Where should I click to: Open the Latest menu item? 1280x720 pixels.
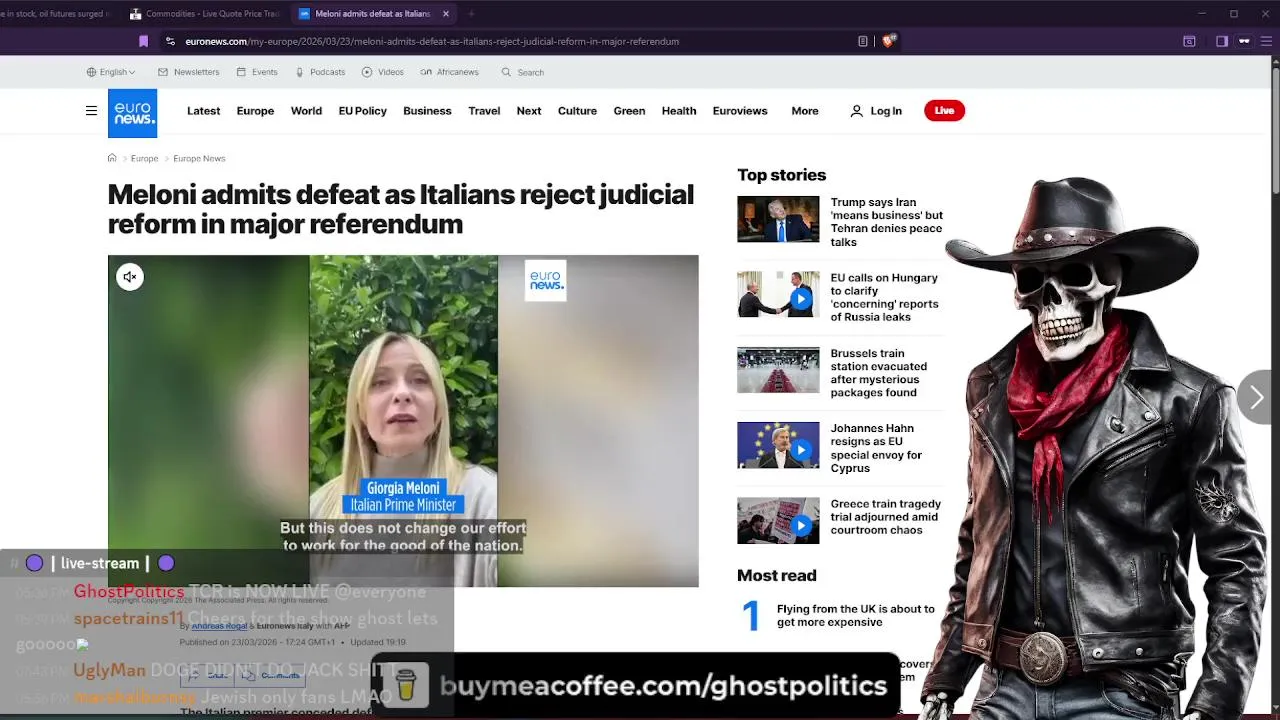[203, 111]
